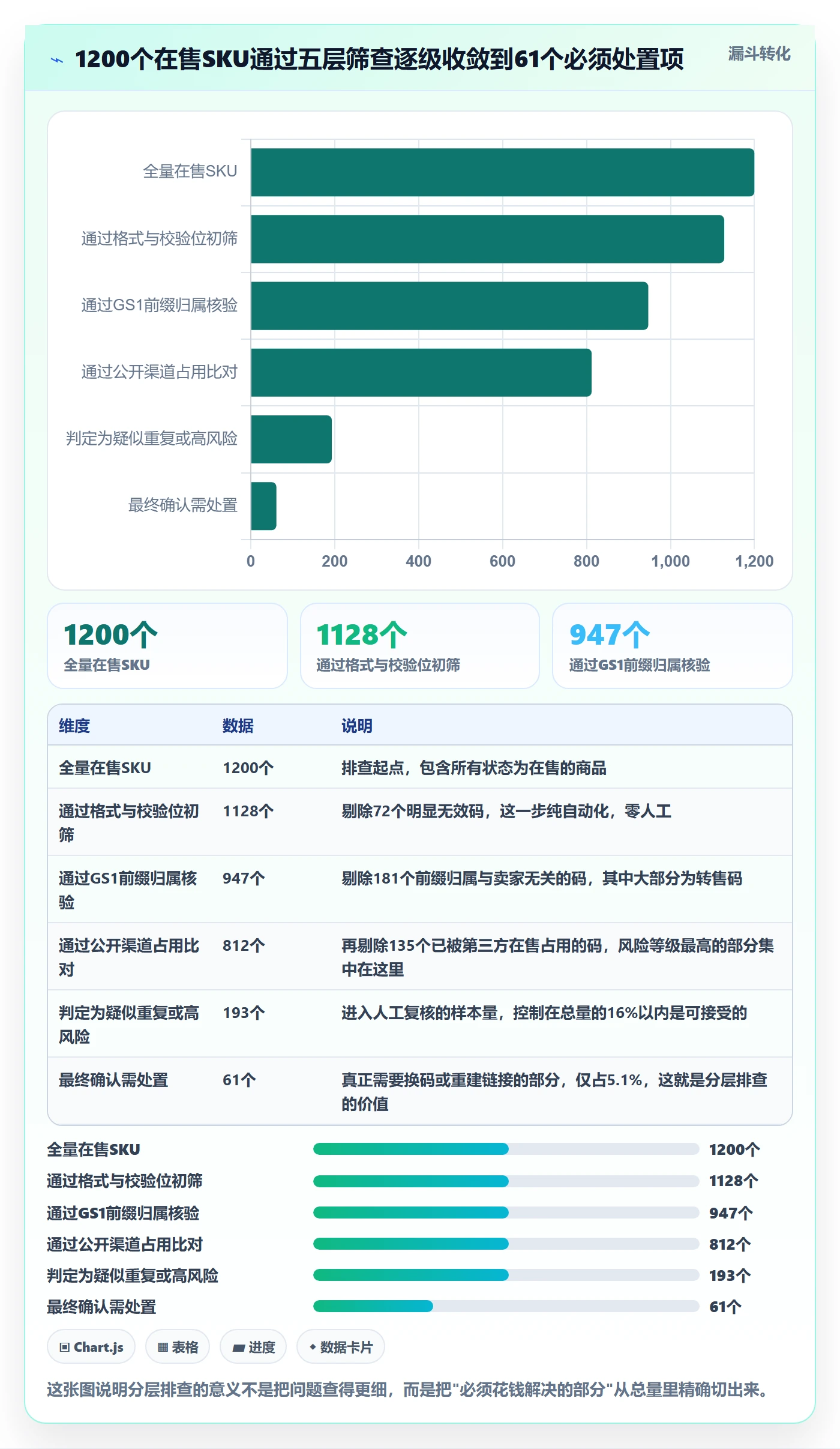Click the 通过格式与校验位初筛 chart bar
Image resolution: width=840 pixels, height=1449 pixels.
point(487,239)
